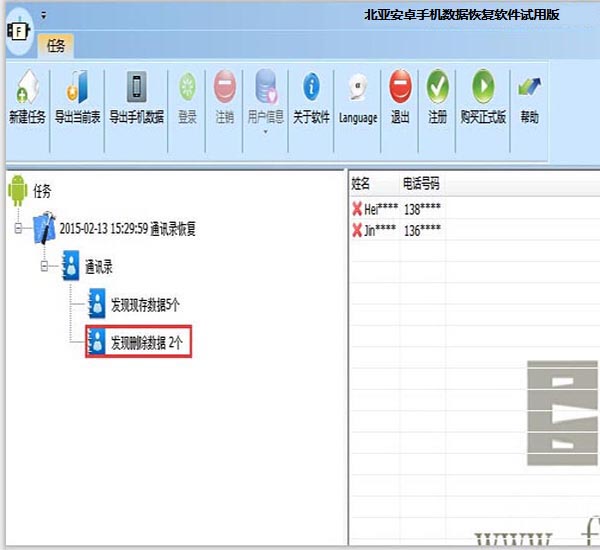This screenshot has width=600, height=550.
Task: Click the red X beside Jin****
Action: pos(357,230)
